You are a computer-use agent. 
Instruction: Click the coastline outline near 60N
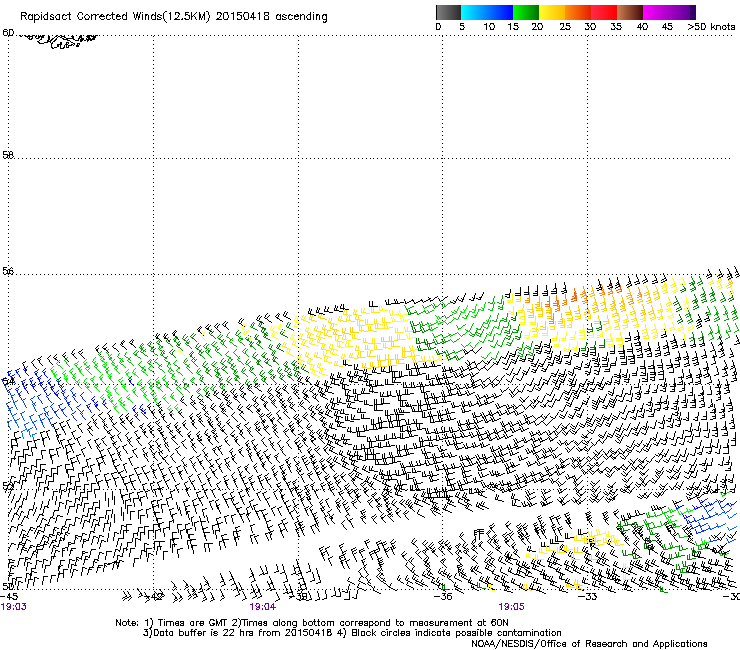(59, 41)
